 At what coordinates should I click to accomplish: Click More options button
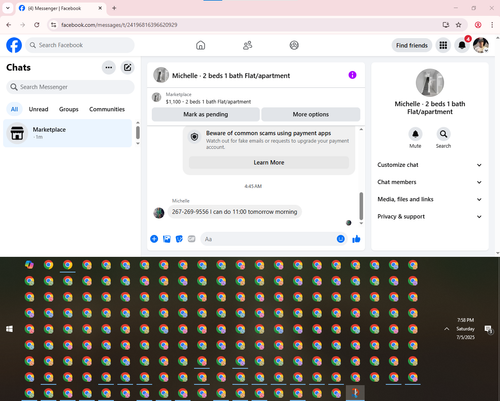point(311,114)
